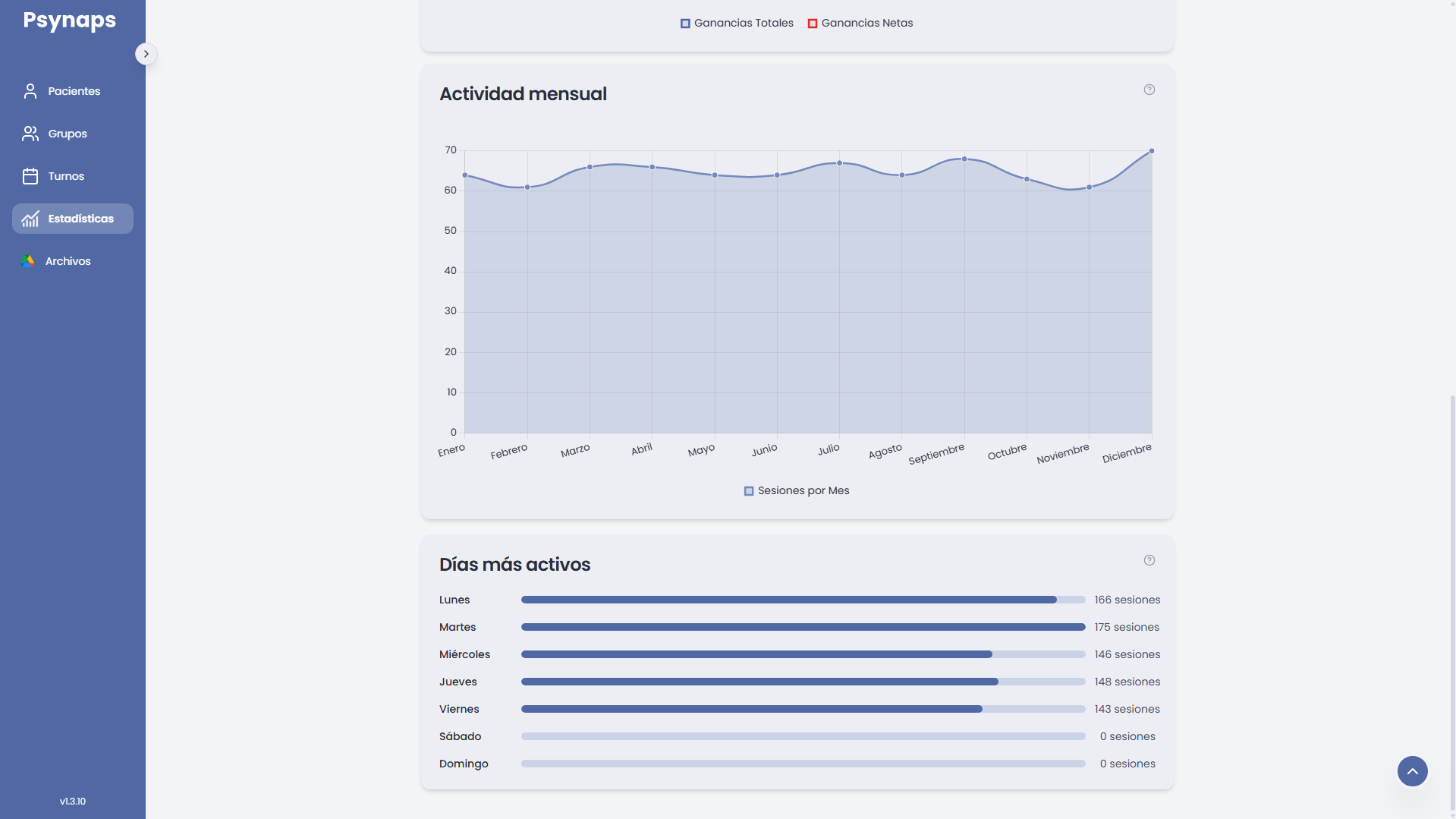Viewport: 1456px width, 819px height.
Task: Click the empty Sábado progress bar
Action: (803, 736)
